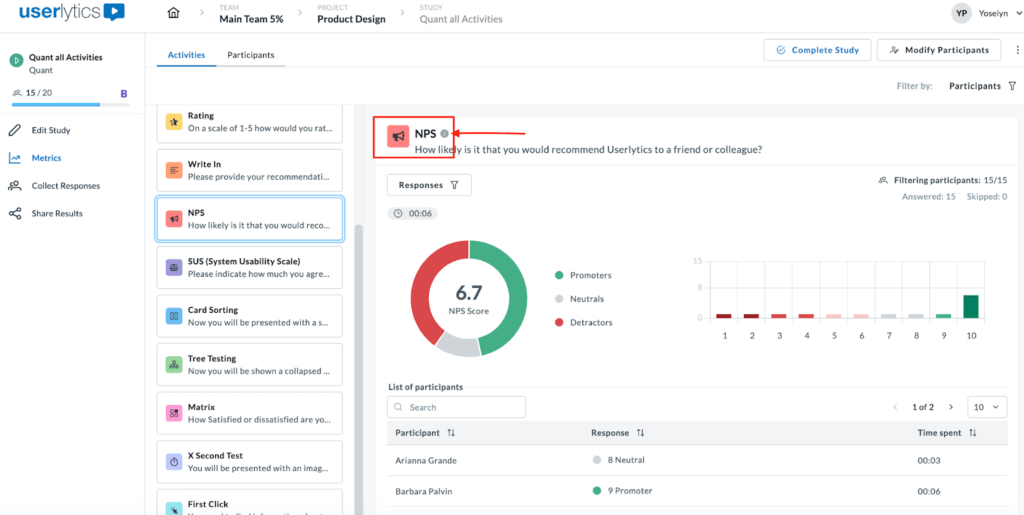Click the B plan badge icon
1024x515 pixels.
124,93
